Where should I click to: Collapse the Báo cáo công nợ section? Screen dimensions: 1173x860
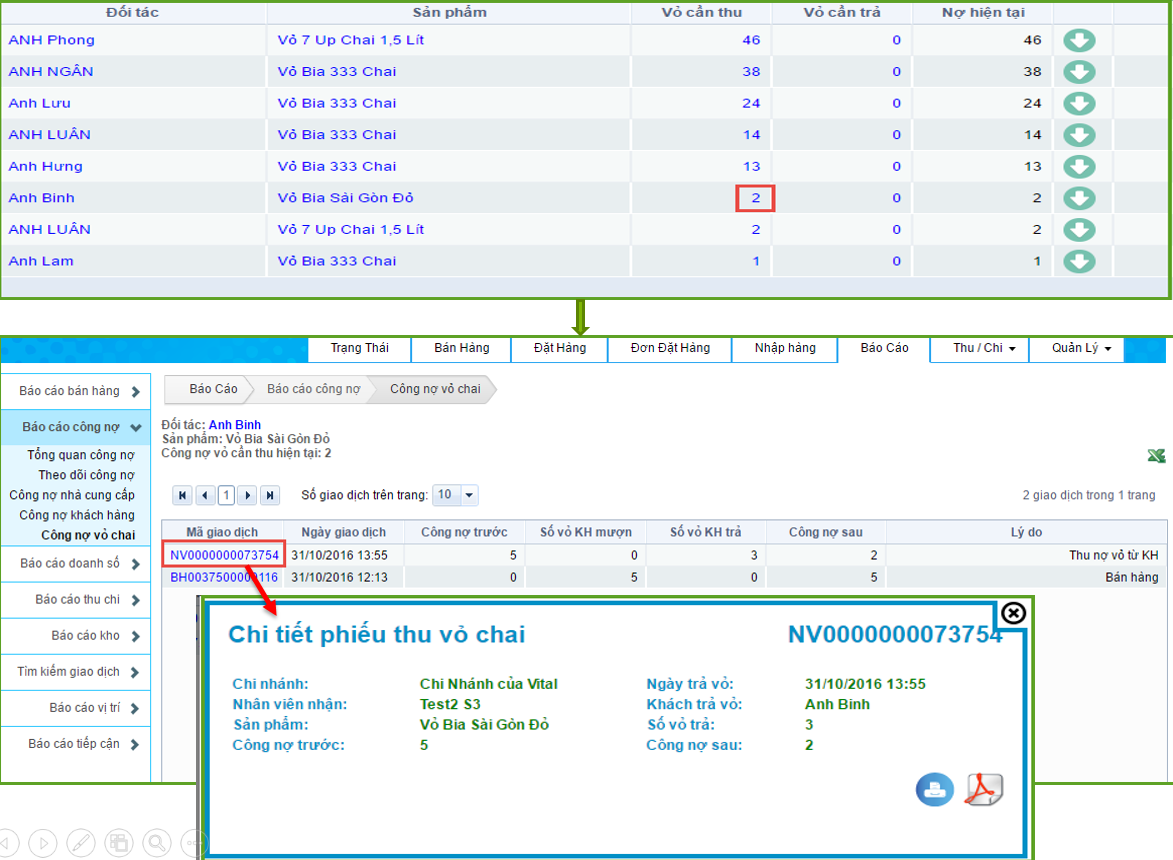[x=77, y=427]
